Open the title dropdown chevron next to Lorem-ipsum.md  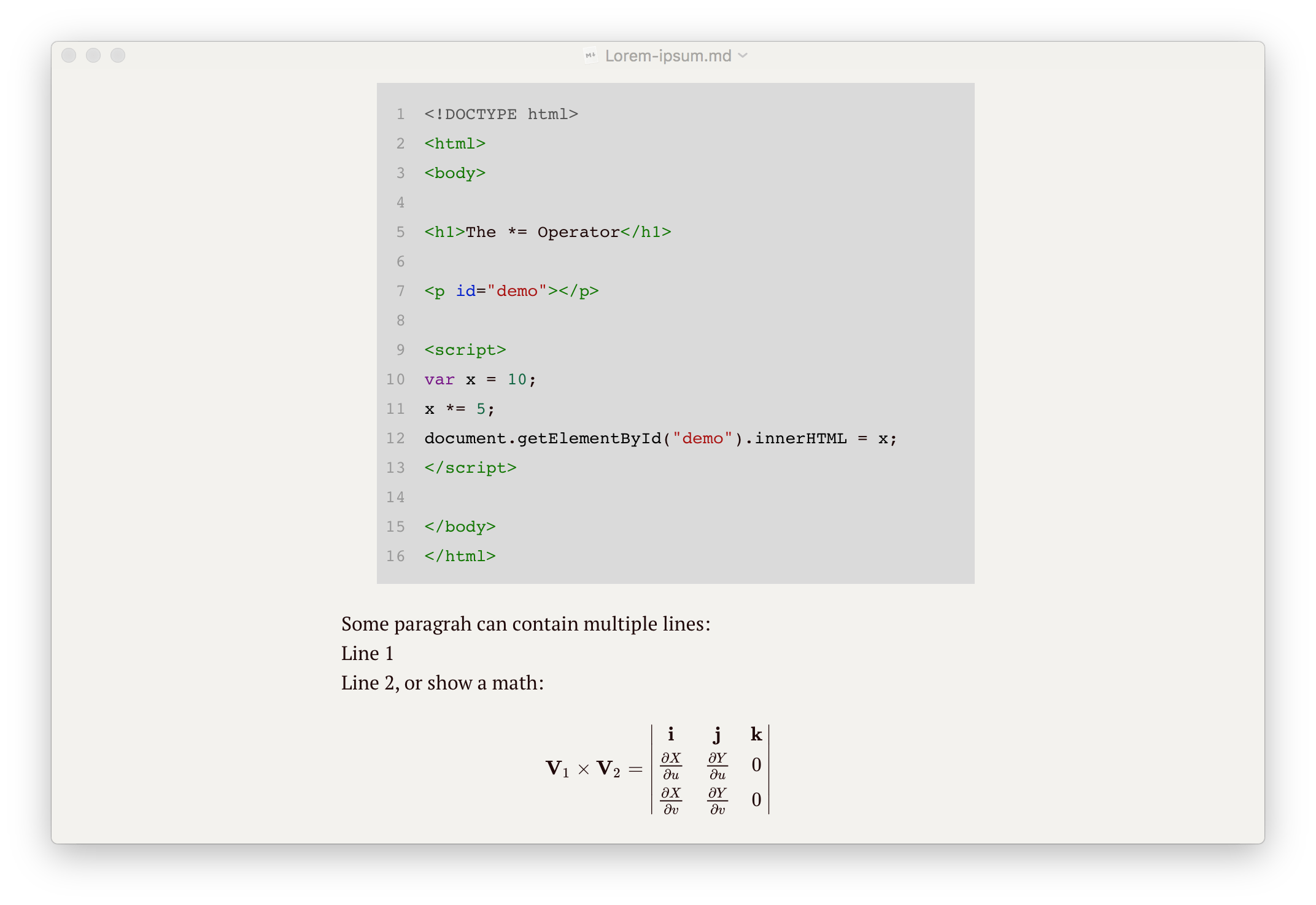click(743, 56)
